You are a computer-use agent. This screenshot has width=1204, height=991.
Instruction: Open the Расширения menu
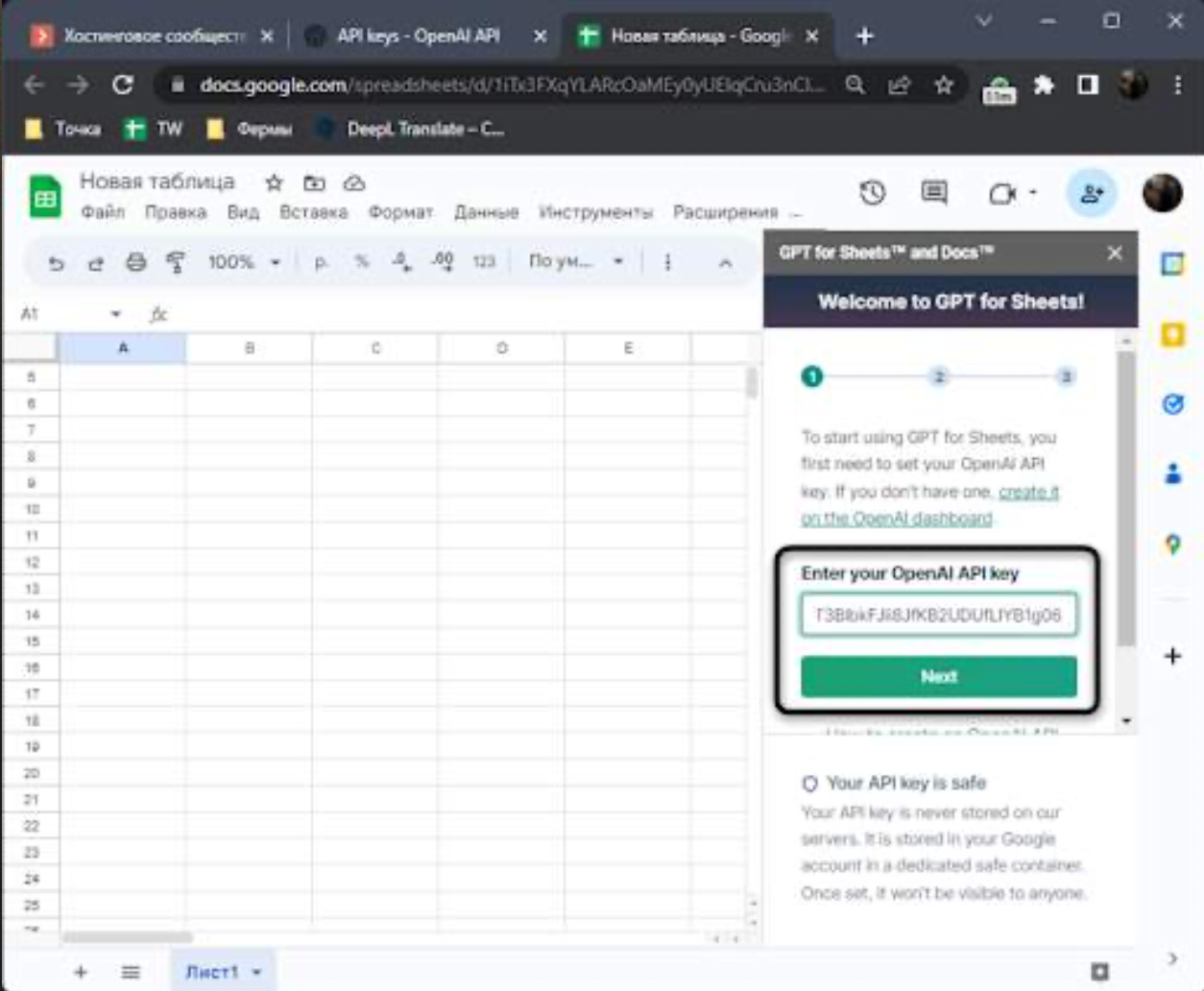(725, 212)
